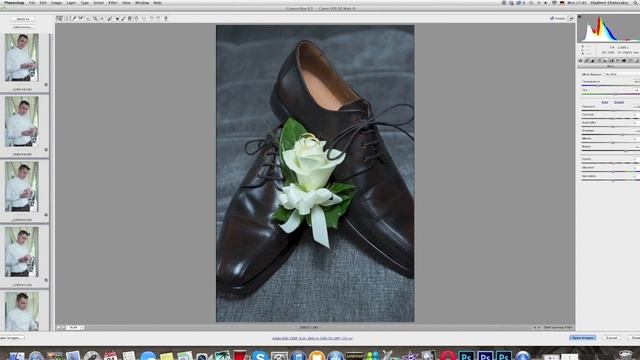Toggle mark for delete trash icon

pos(166,18)
